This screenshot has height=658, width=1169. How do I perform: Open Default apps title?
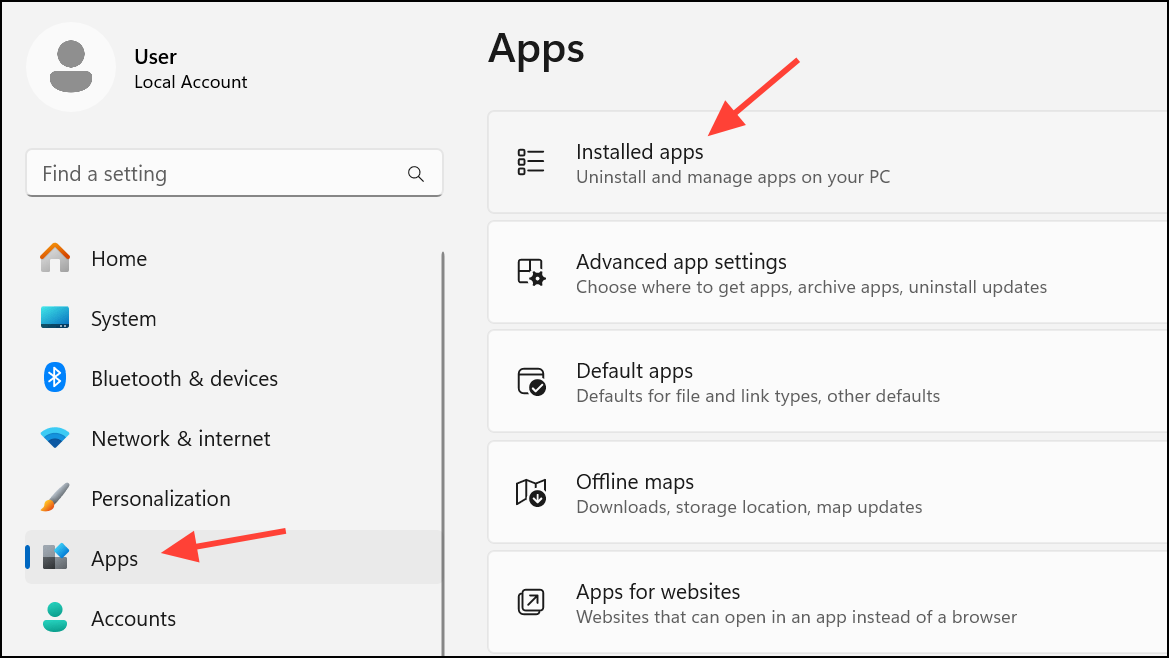tap(634, 371)
